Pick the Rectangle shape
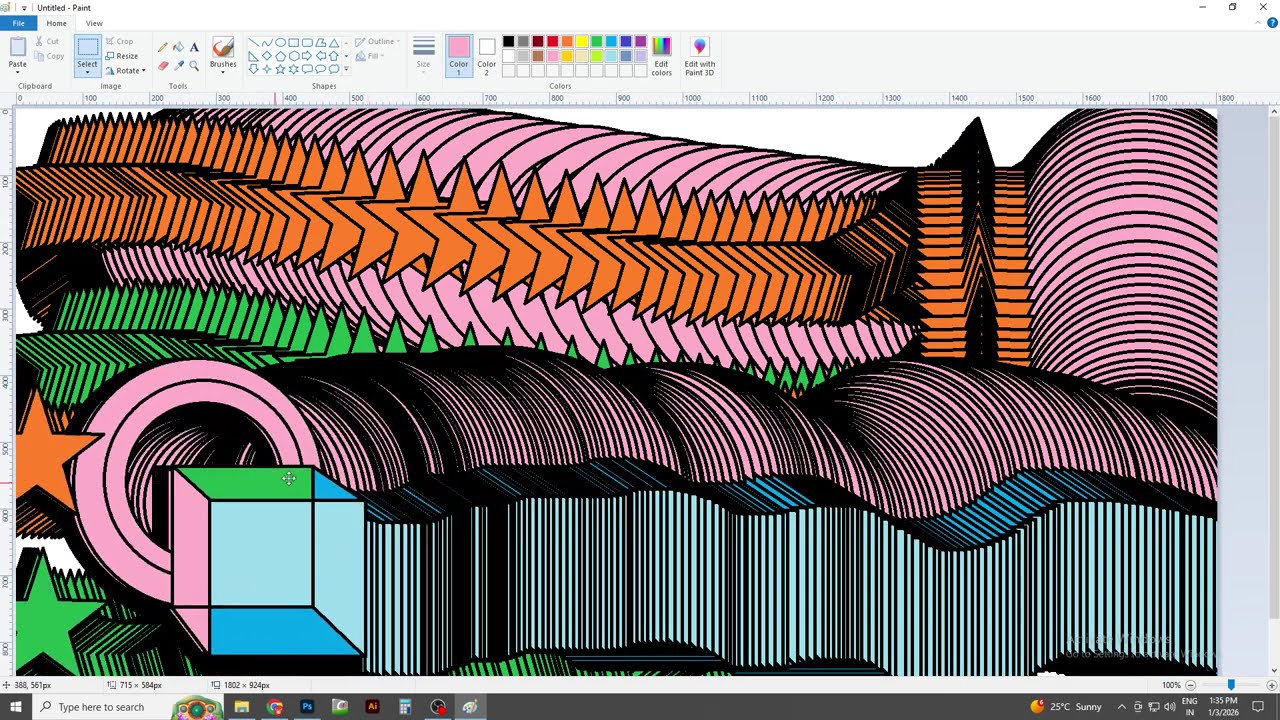1280x720 pixels. coord(294,43)
